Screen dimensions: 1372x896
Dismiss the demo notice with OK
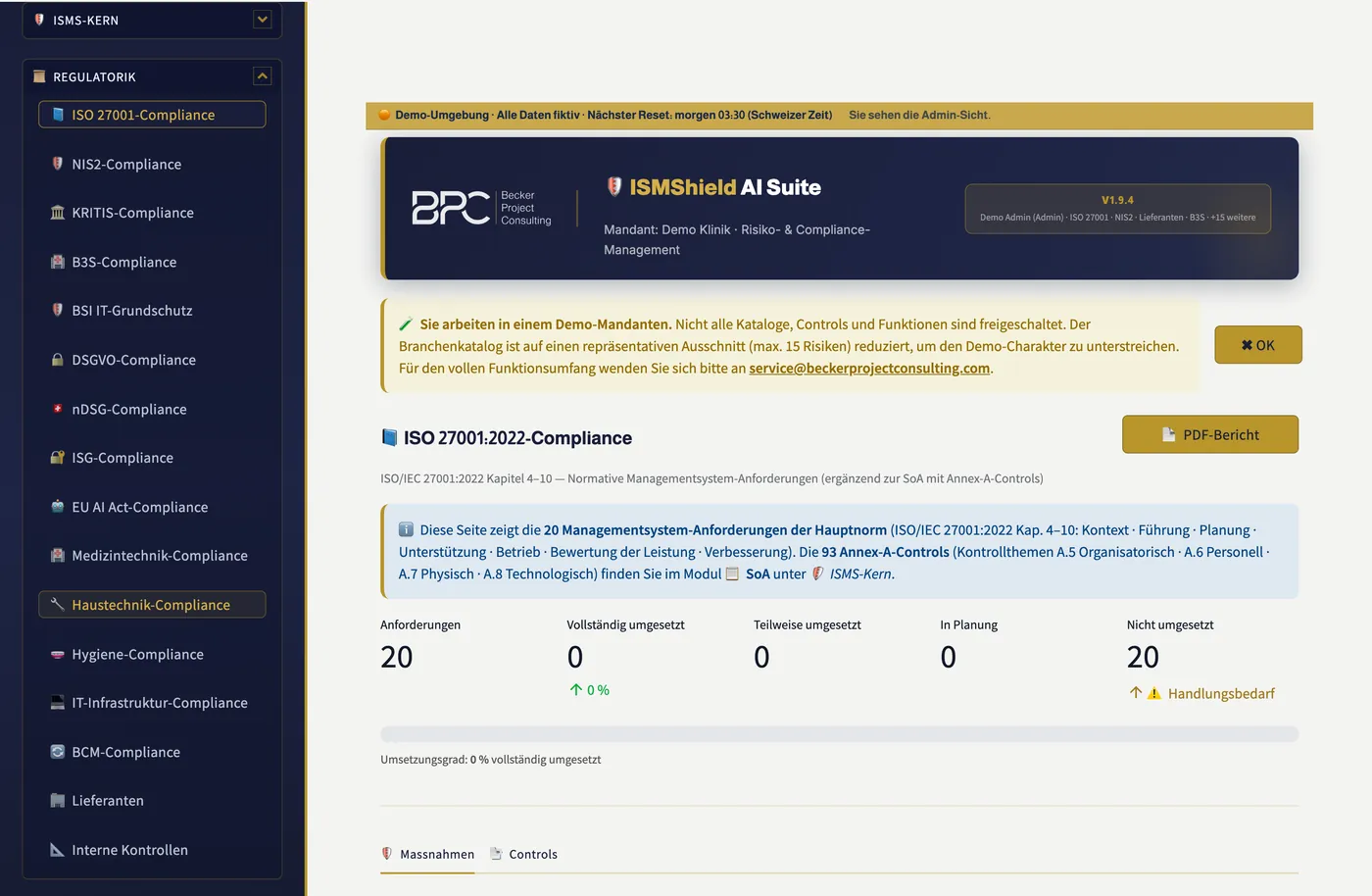(1258, 345)
